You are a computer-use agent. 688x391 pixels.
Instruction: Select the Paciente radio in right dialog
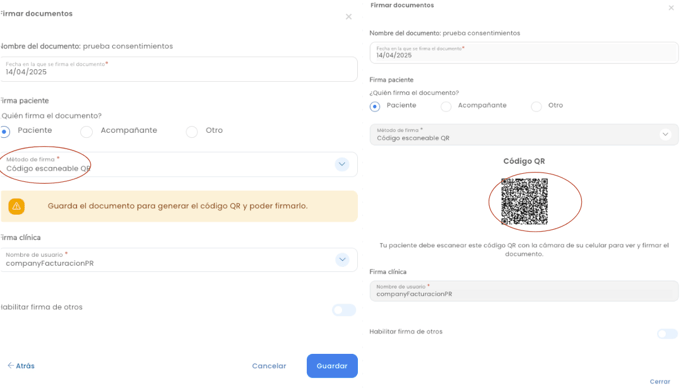coord(375,107)
